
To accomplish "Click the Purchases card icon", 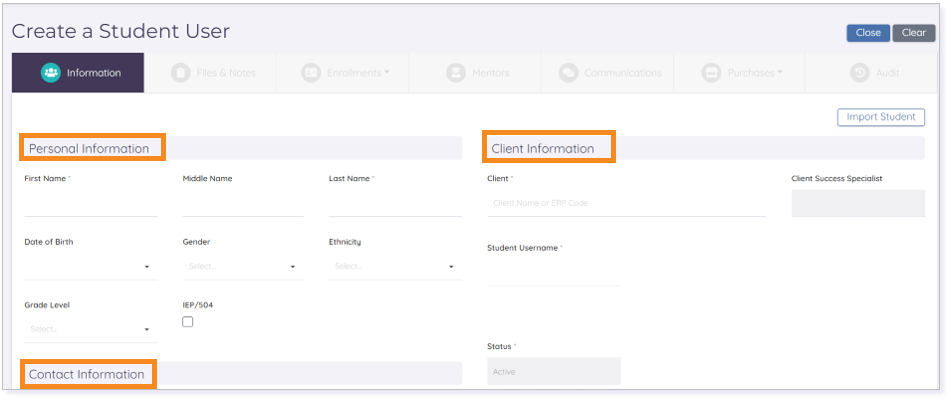I will click(x=711, y=73).
